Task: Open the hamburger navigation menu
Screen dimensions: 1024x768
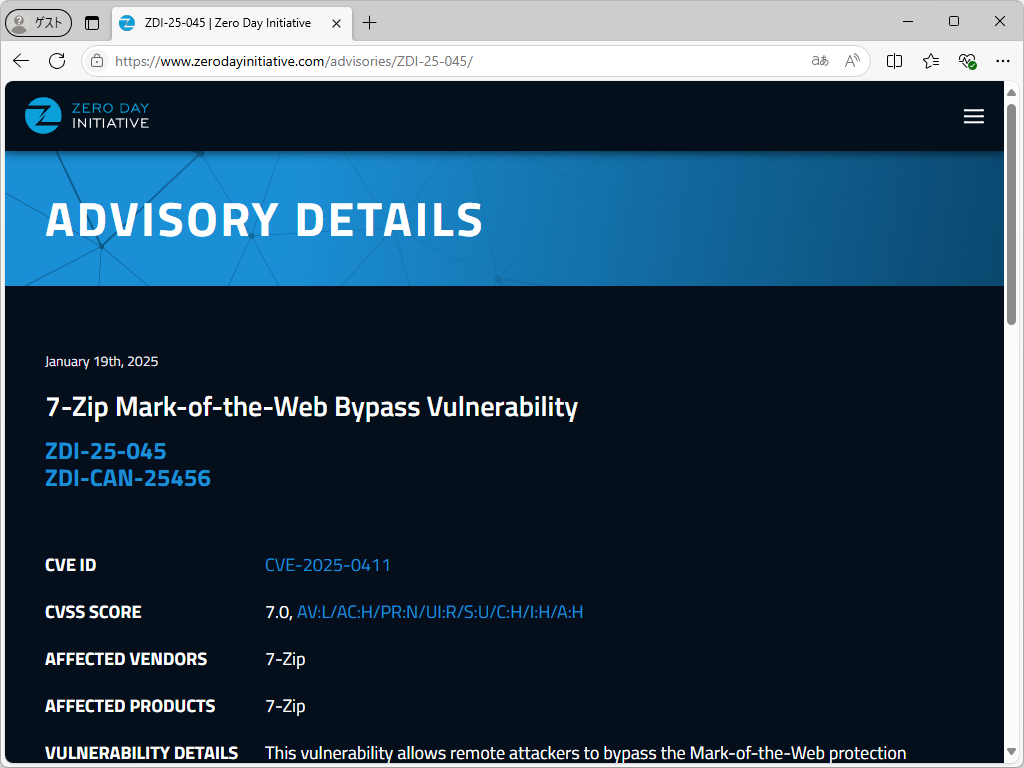Action: pyautogui.click(x=974, y=116)
